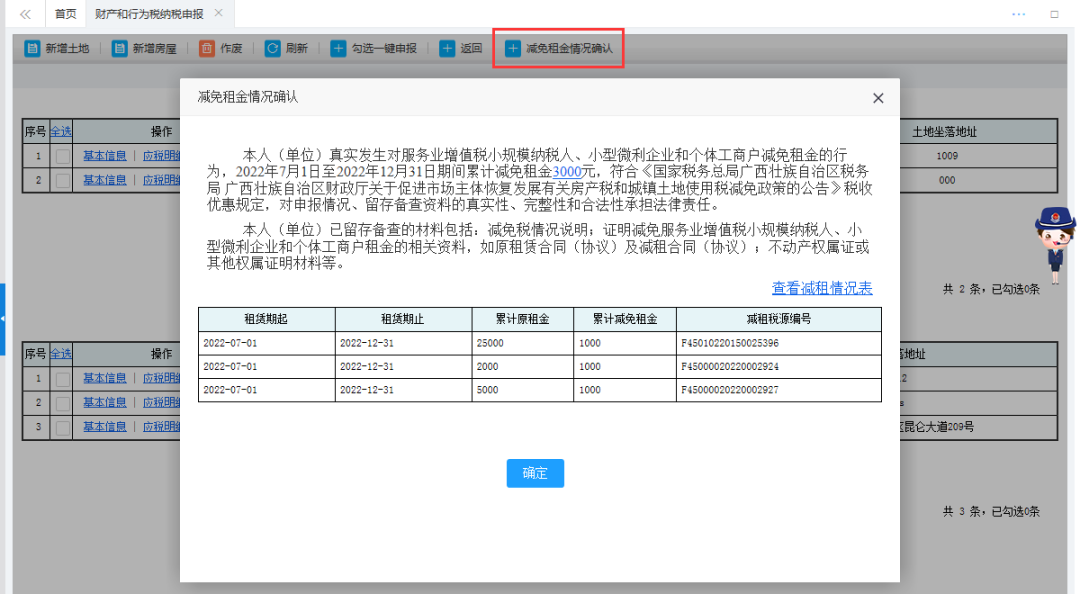Click the 作废 trash icon
Viewport: 1080px width, 594px height.
207,48
